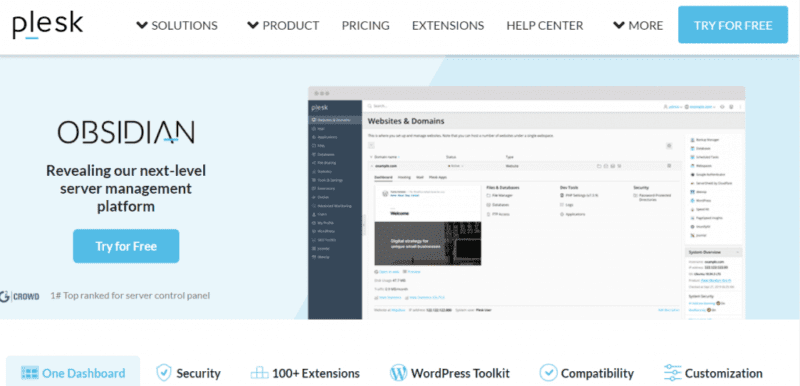Open the Pricing page
This screenshot has height=386, width=800.
coord(365,25)
